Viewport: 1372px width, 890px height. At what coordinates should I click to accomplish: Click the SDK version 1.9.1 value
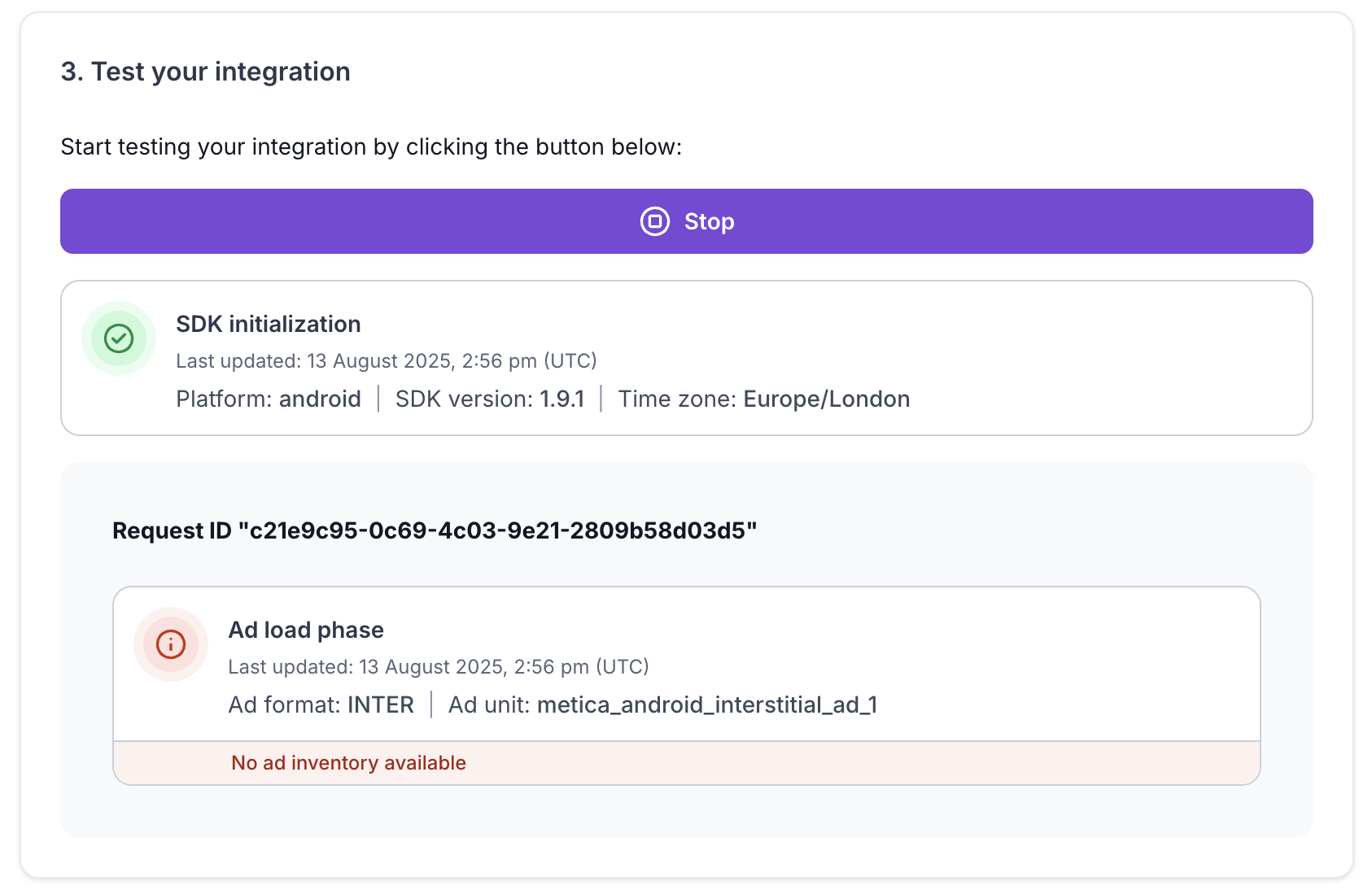coord(562,399)
